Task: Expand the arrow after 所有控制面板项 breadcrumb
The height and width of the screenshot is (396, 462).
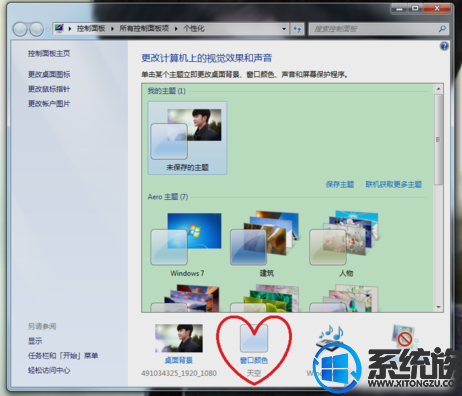Action: coord(176,29)
